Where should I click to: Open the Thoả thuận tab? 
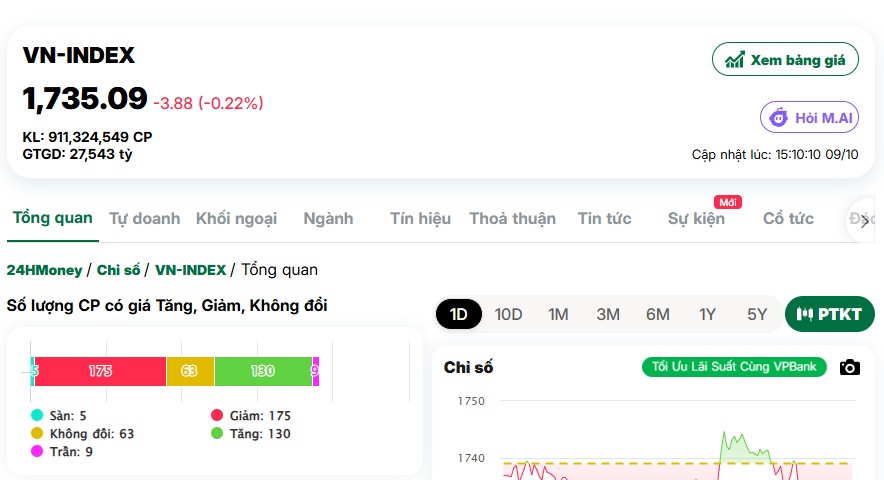[x=512, y=218]
